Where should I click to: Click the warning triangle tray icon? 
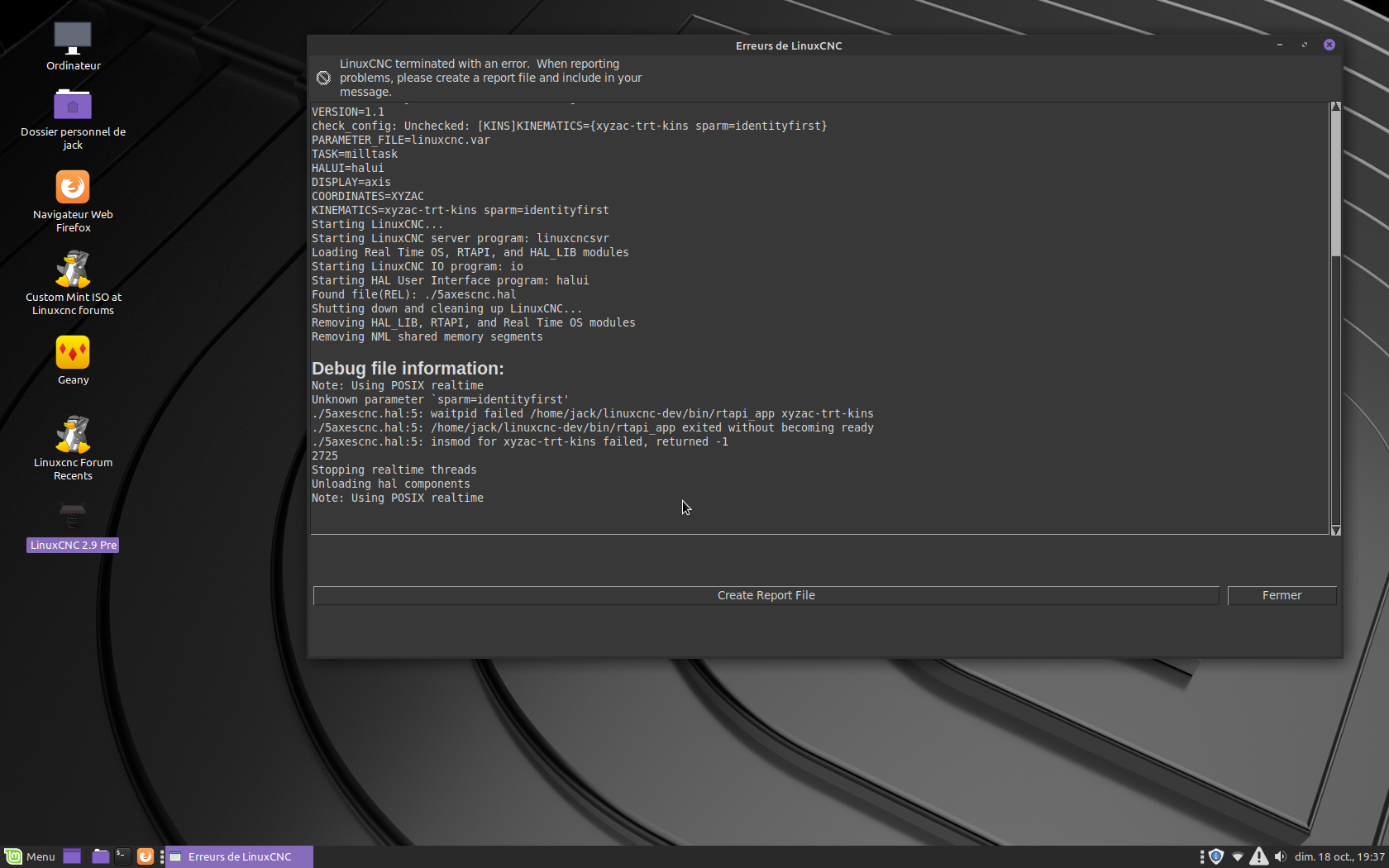[1258, 856]
